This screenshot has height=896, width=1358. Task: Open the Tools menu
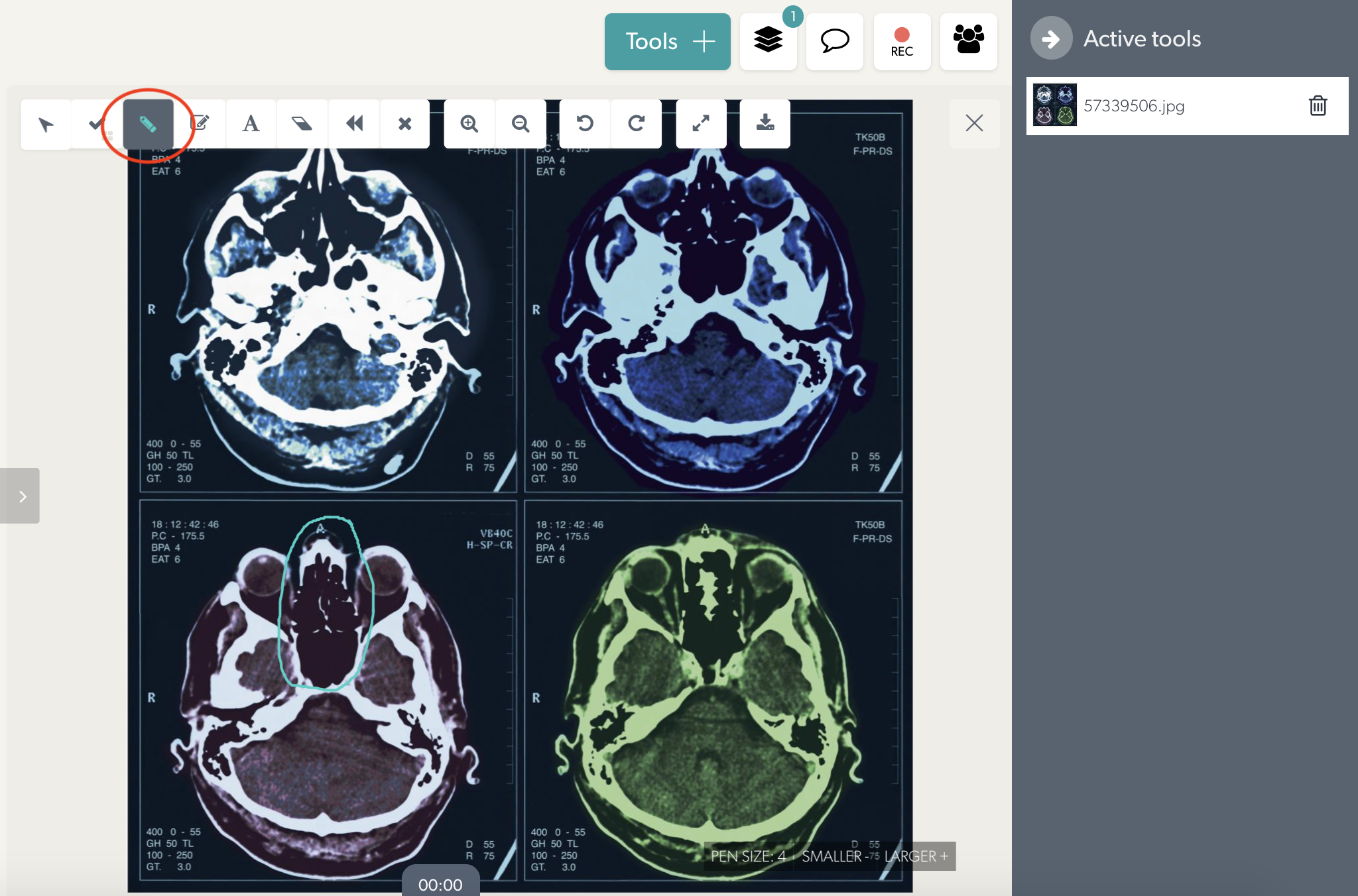click(x=668, y=42)
